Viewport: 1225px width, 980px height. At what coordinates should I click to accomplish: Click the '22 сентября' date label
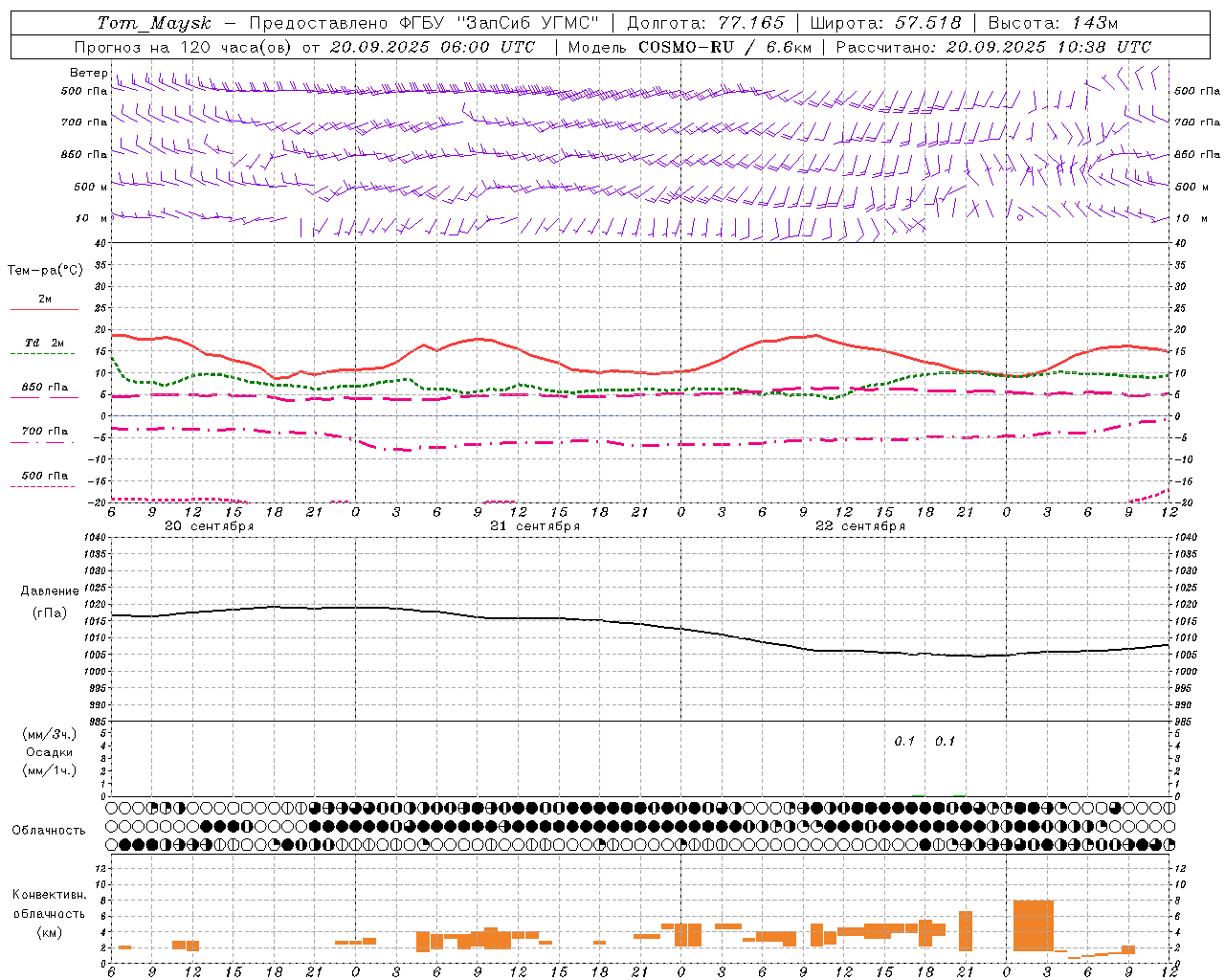click(860, 526)
